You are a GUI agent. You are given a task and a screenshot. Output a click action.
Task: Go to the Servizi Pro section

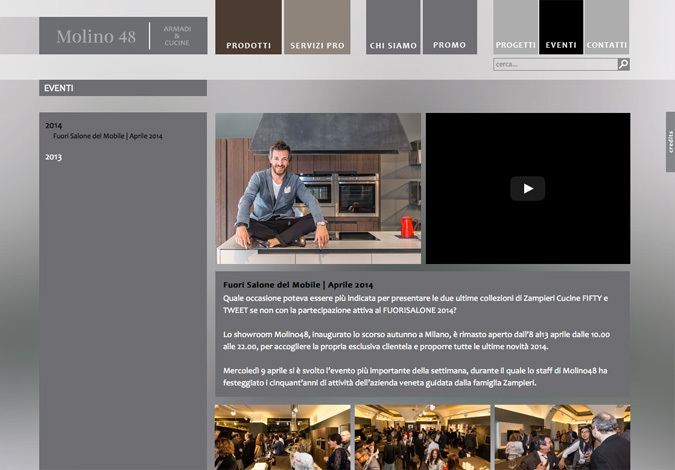[x=317, y=45]
